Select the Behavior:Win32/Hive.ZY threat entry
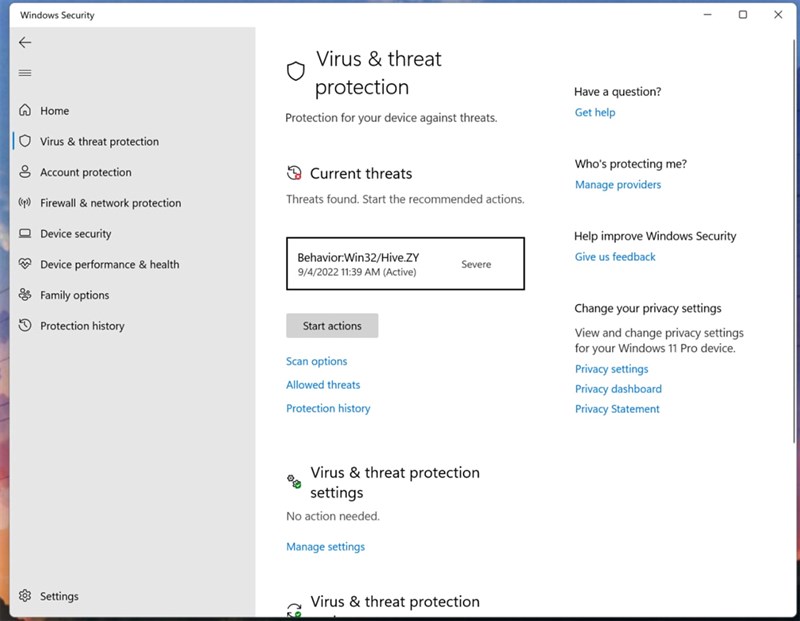The image size is (800, 621). (405, 263)
